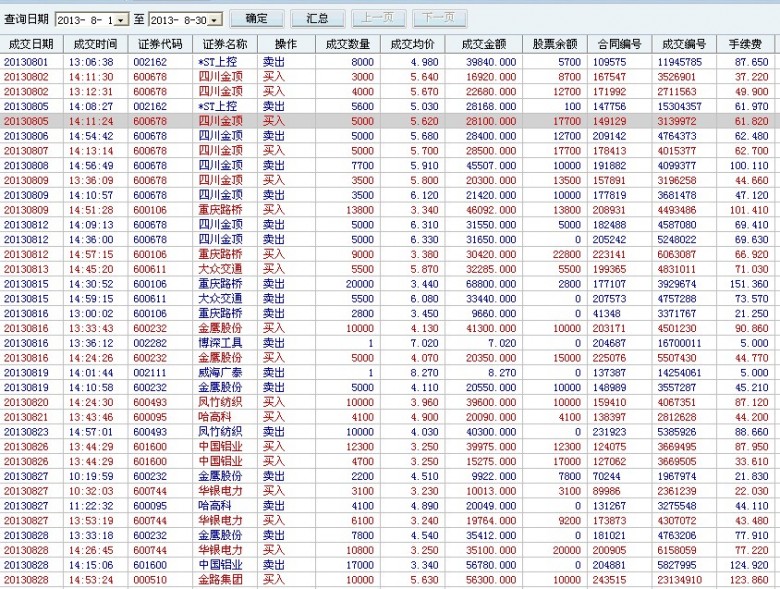The width and height of the screenshot is (780, 589).
Task: Sort by 手续费 column header
Action: pos(745,44)
